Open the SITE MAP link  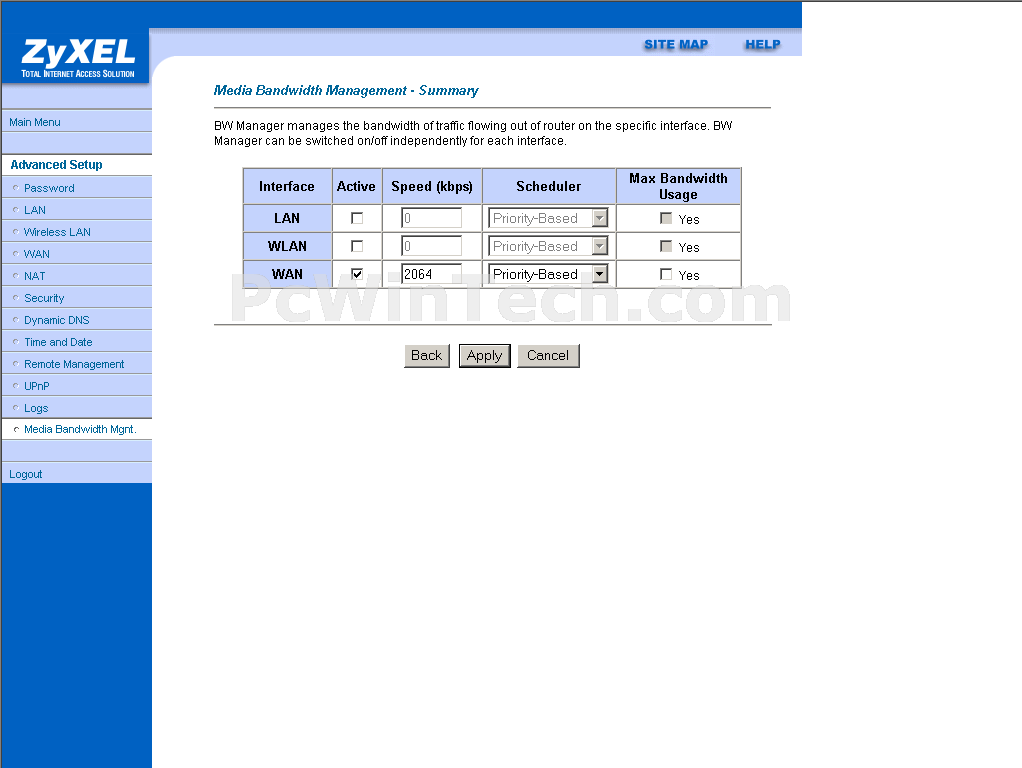676,44
